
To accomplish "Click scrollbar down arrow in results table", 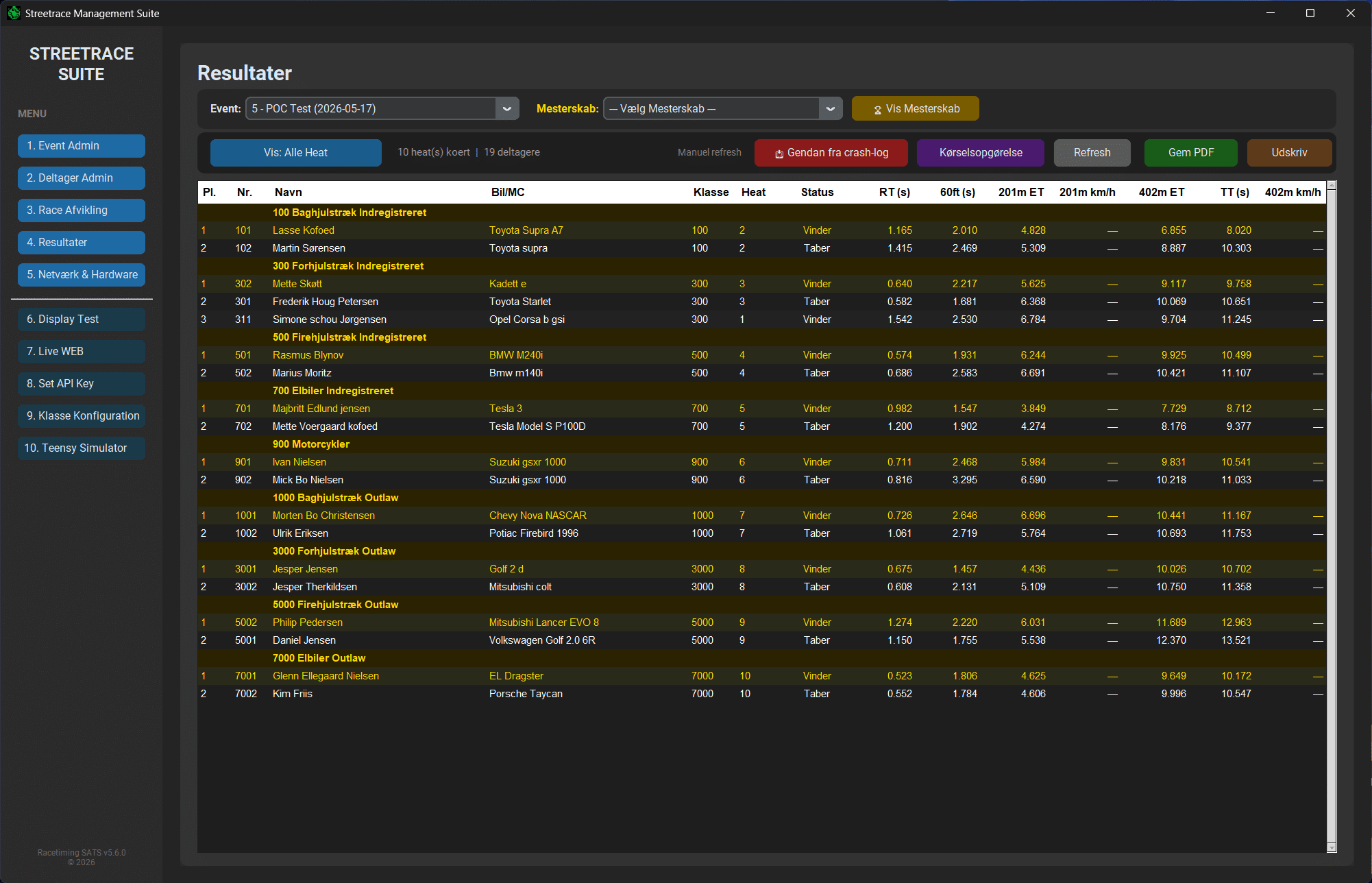I will [x=1332, y=848].
